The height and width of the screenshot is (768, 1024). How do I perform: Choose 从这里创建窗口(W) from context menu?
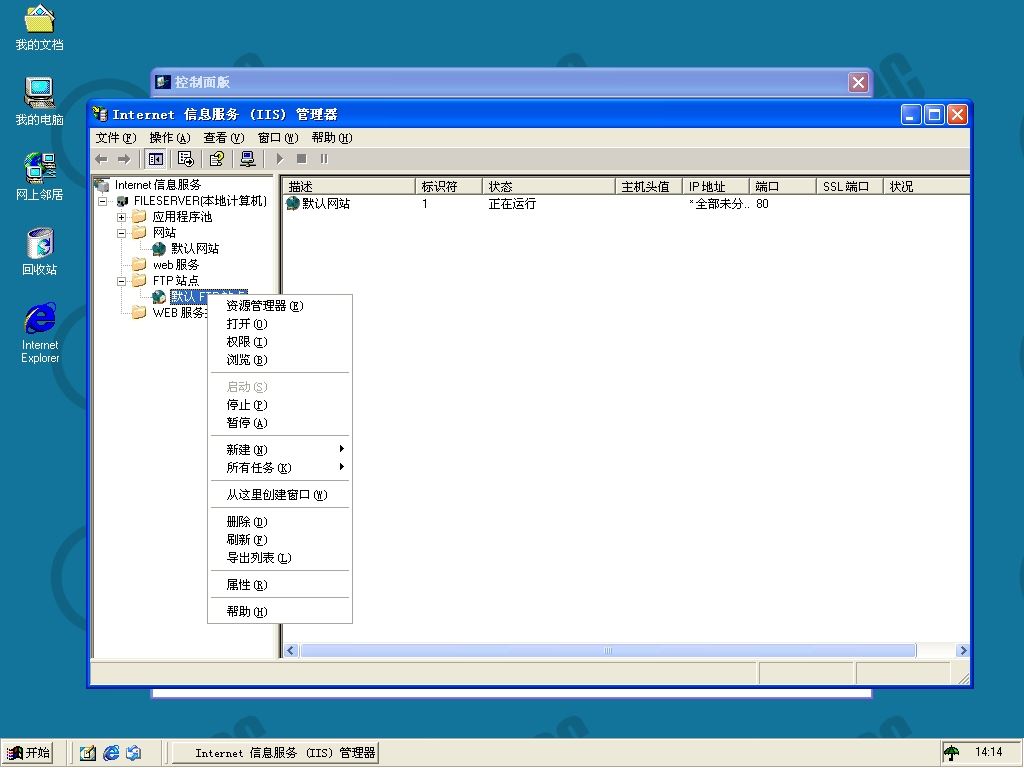280,494
